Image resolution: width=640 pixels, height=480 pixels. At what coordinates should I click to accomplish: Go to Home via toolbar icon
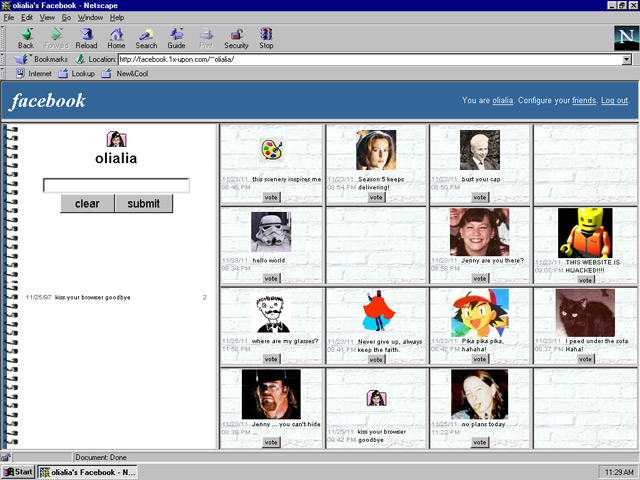tap(116, 38)
